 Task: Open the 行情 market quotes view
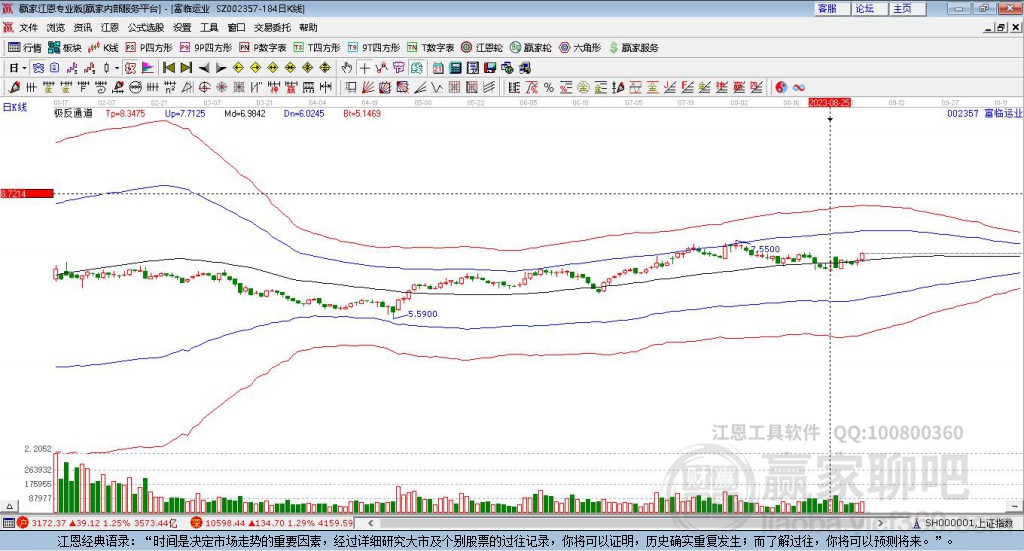click(24, 48)
